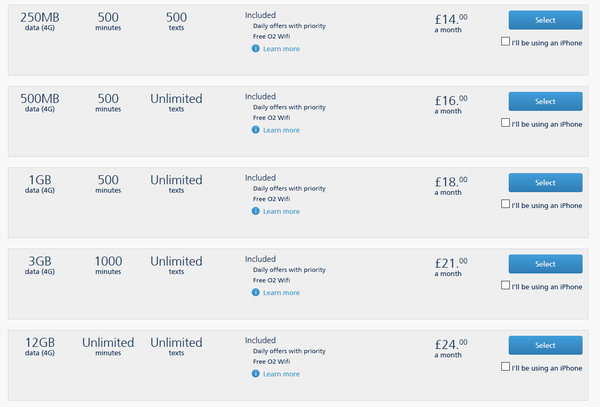The width and height of the screenshot is (600, 407).
Task: Open Learn more link for 1GB plan
Action: coord(281,212)
